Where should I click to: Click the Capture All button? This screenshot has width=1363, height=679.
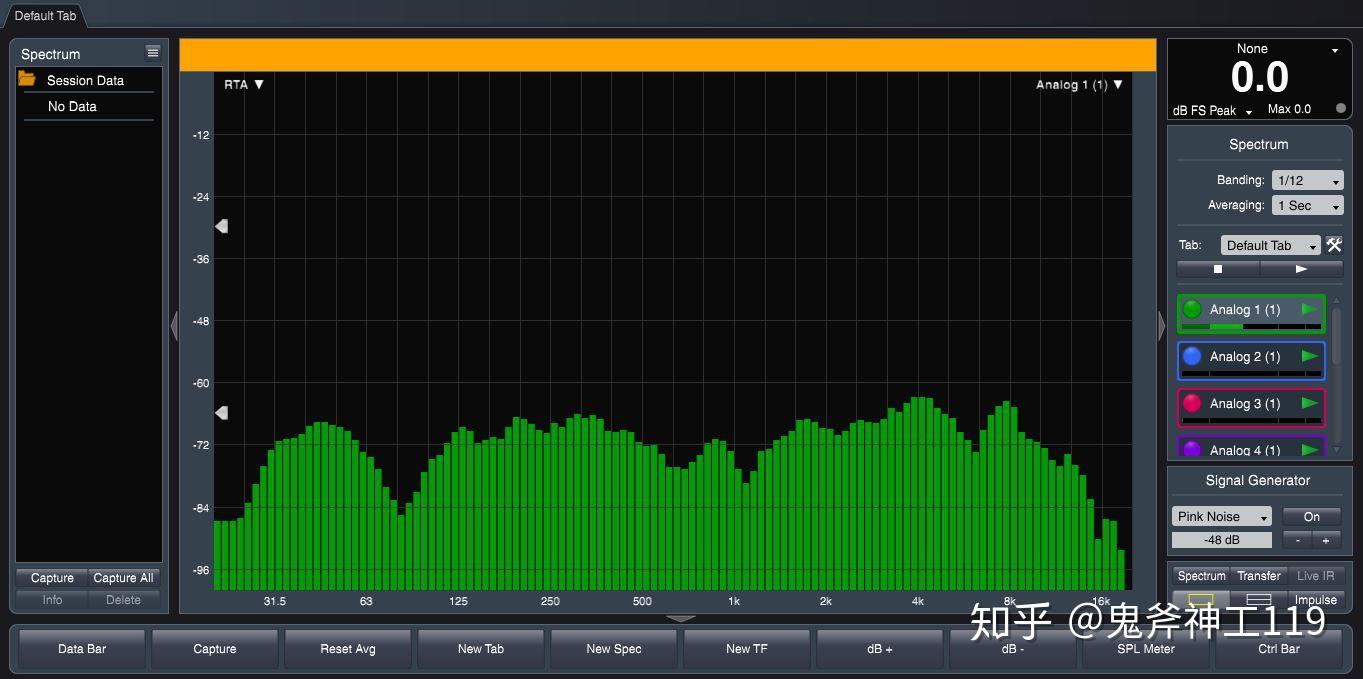pos(123,578)
